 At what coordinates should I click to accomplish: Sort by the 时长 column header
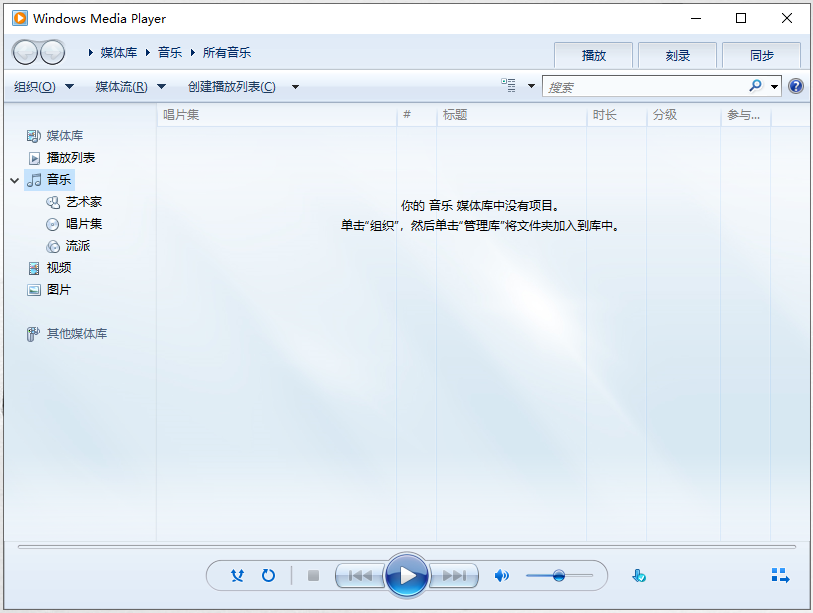(616, 115)
